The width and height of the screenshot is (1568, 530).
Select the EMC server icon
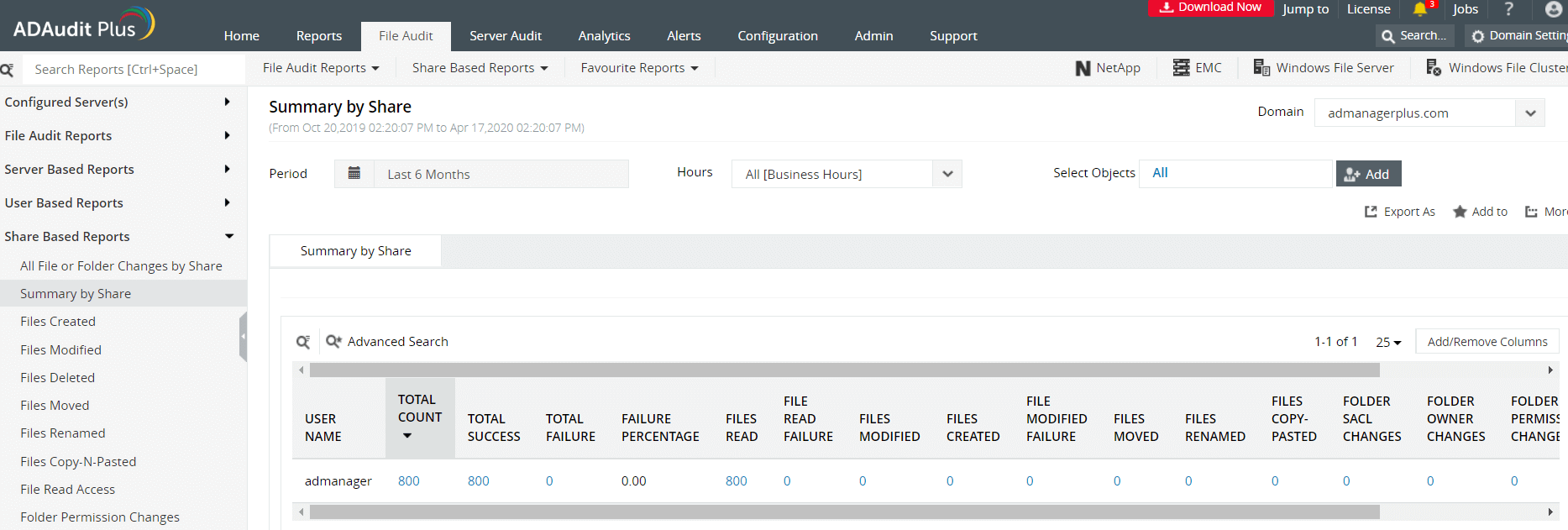point(1181,68)
